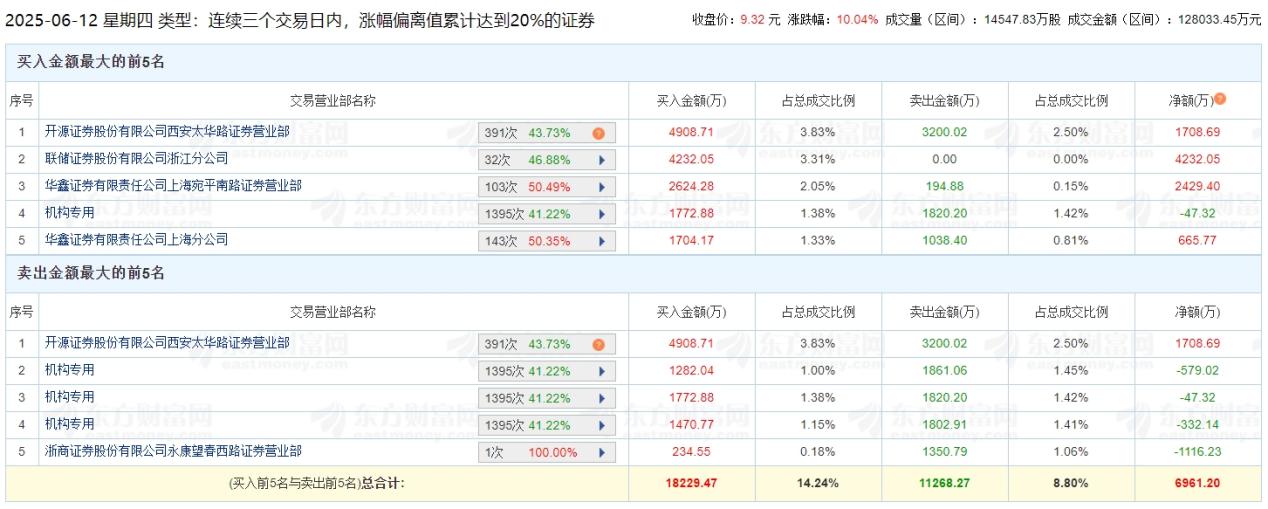
Task: Click orange icon in buy table's 开源证券 row
Action: pos(598,133)
